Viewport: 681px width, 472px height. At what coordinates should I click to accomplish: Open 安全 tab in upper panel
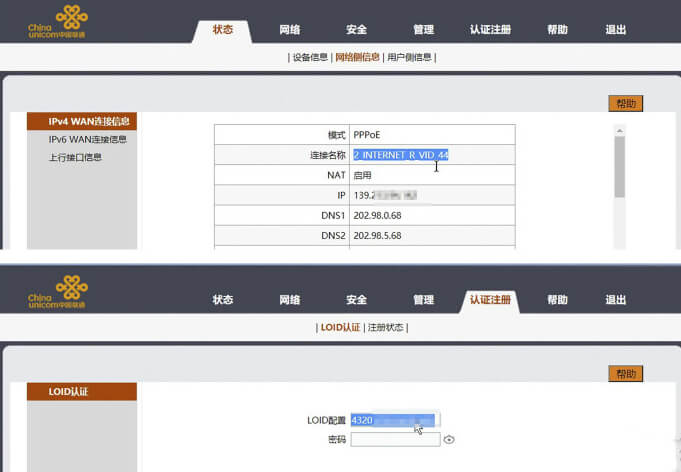[357, 30]
